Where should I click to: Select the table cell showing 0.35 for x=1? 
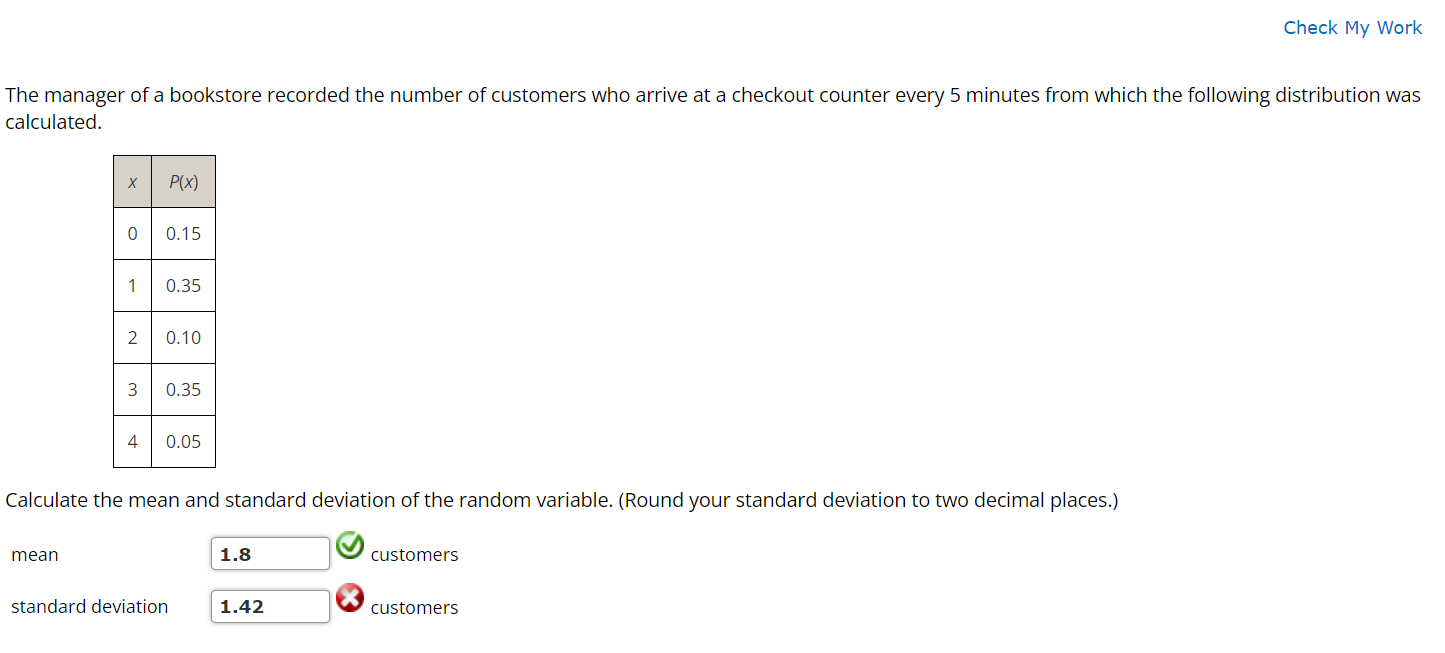click(x=183, y=285)
